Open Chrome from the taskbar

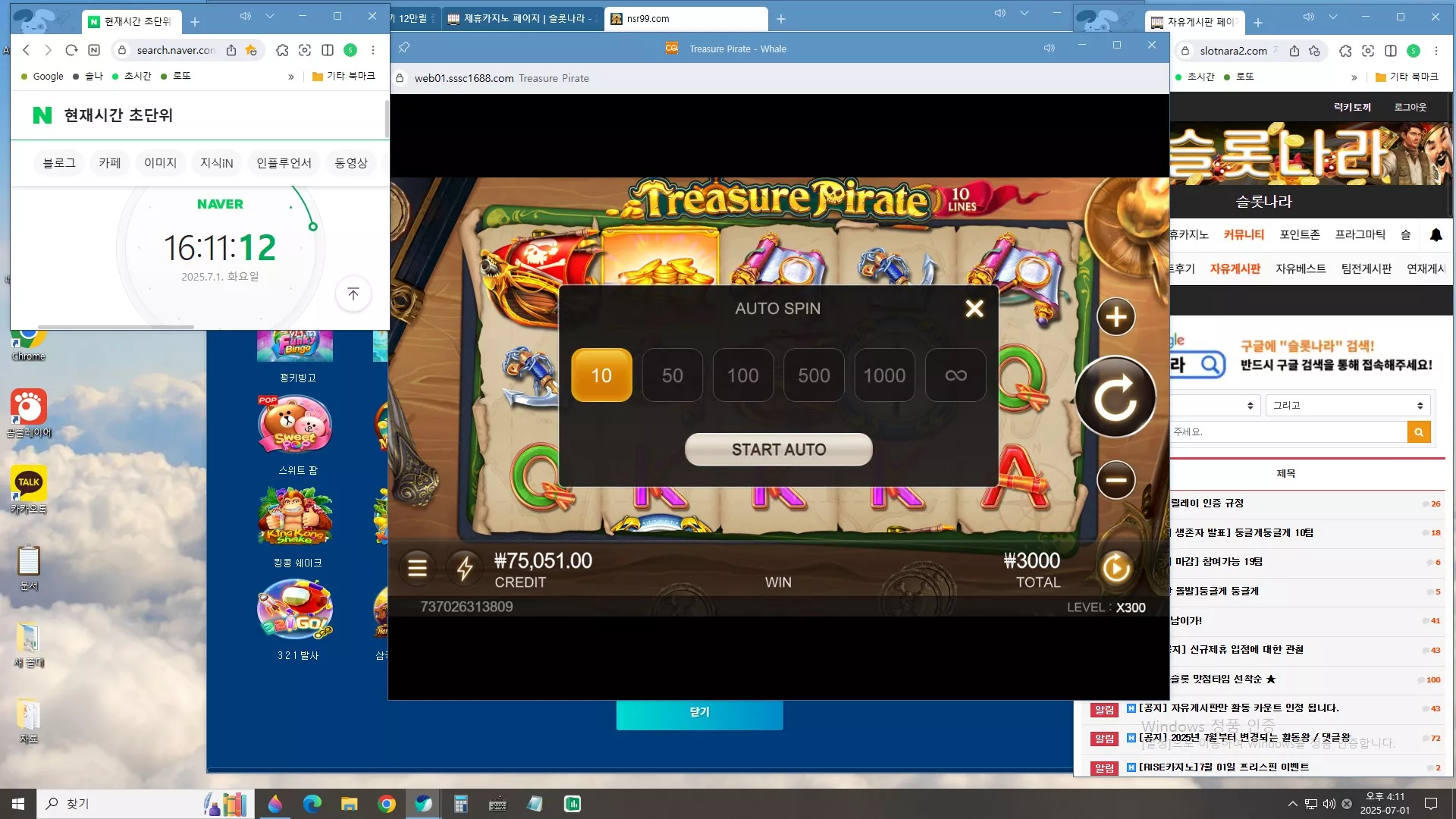(x=387, y=804)
